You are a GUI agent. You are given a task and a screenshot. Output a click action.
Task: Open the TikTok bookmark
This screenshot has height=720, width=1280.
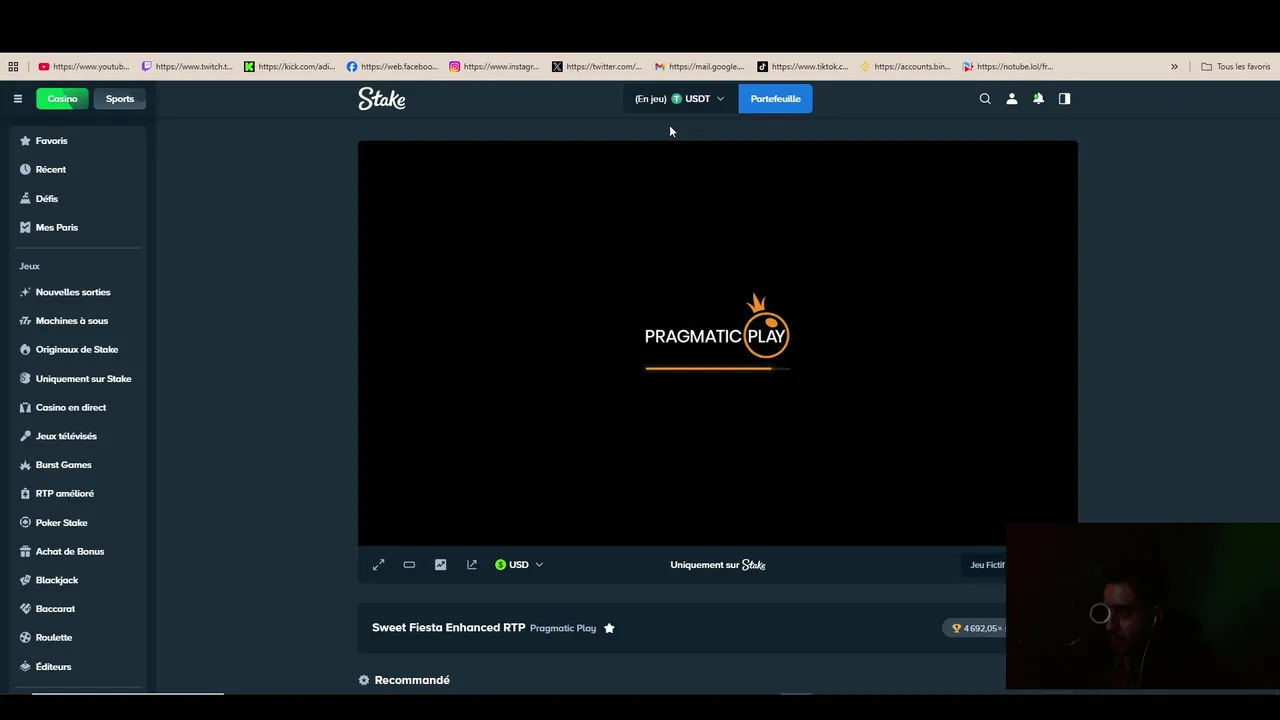[803, 67]
